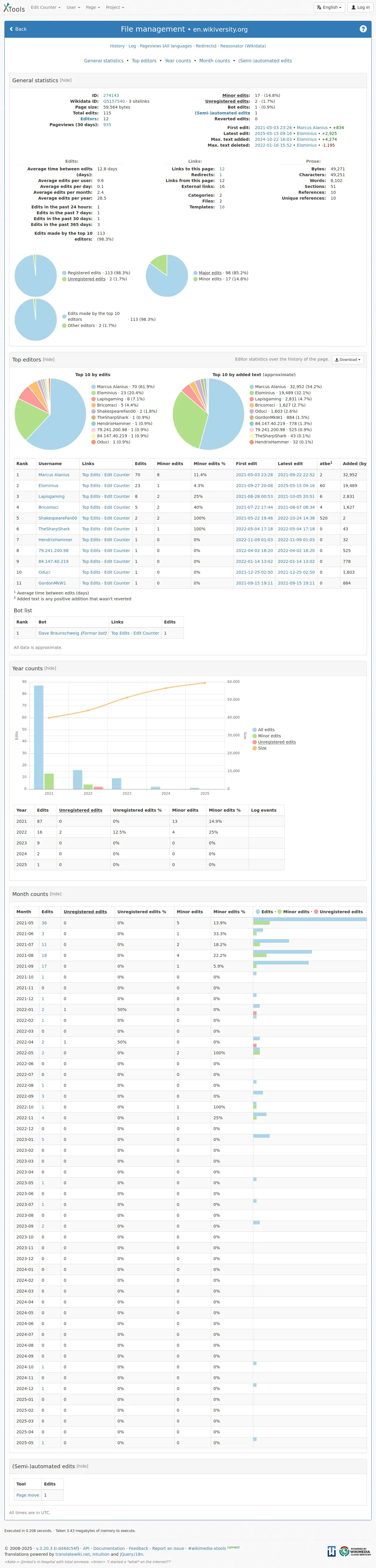This screenshot has width=376, height=1568.
Task: Click Marcus Alanius swatch in edits pie legend
Action: pos(94,387)
